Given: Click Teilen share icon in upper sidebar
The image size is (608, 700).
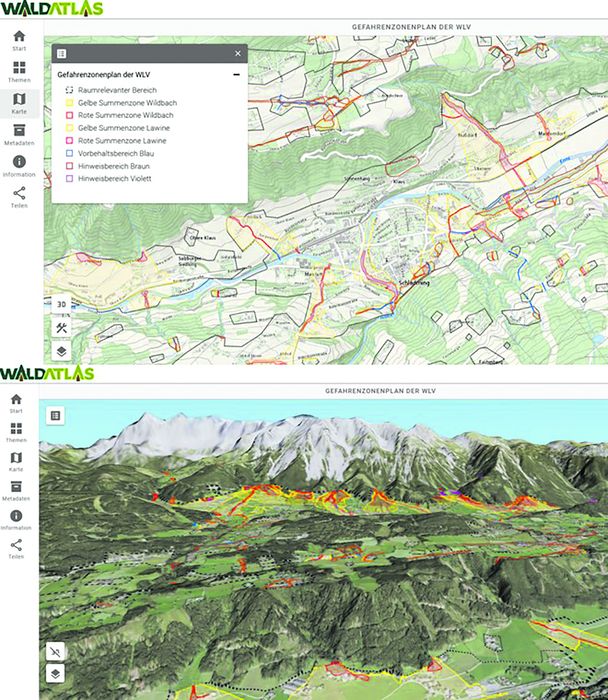Looking at the screenshot, I should [20, 197].
